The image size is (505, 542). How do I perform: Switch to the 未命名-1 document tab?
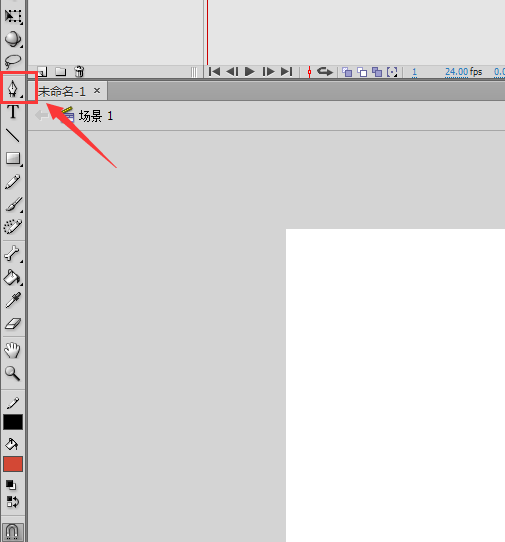coord(62,91)
